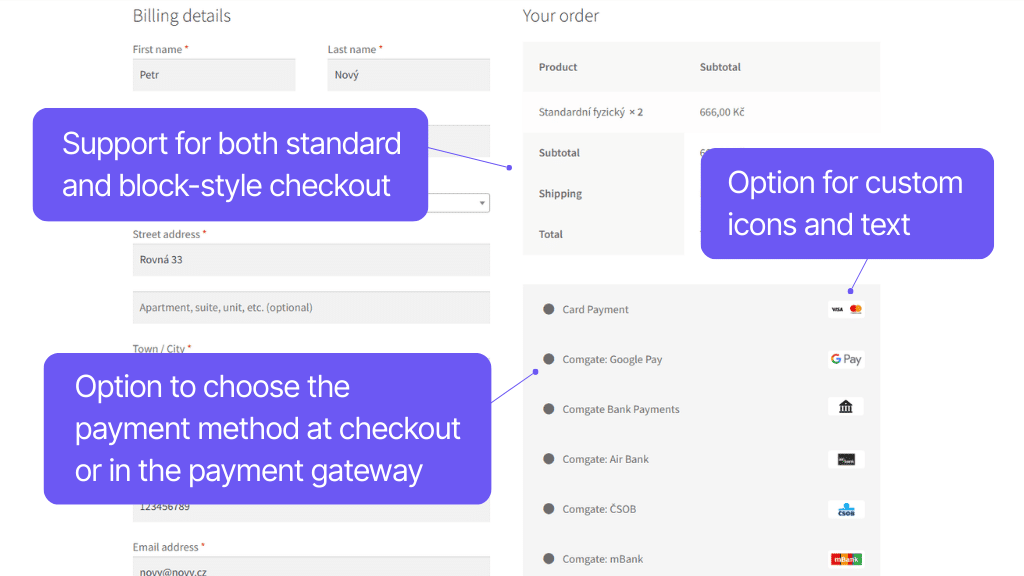Select the Card Payment radio button
The width and height of the screenshot is (1024, 576).
click(549, 309)
